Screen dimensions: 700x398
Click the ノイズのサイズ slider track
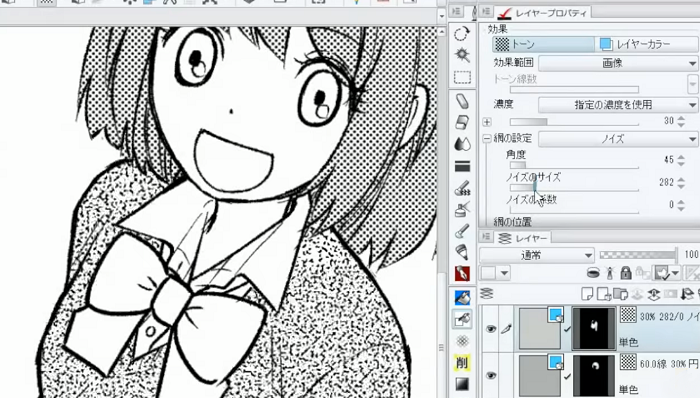click(574, 188)
